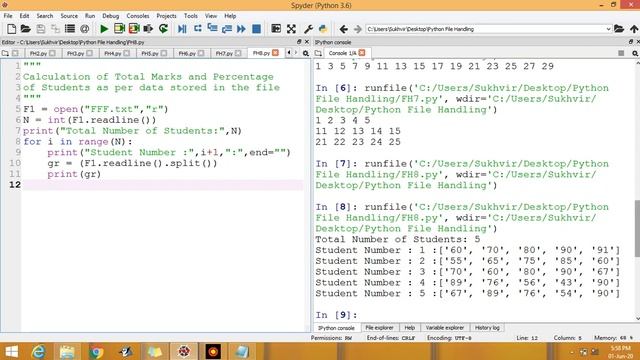
Task: Show the next editor tabs with the right arrow
Action: point(296,53)
